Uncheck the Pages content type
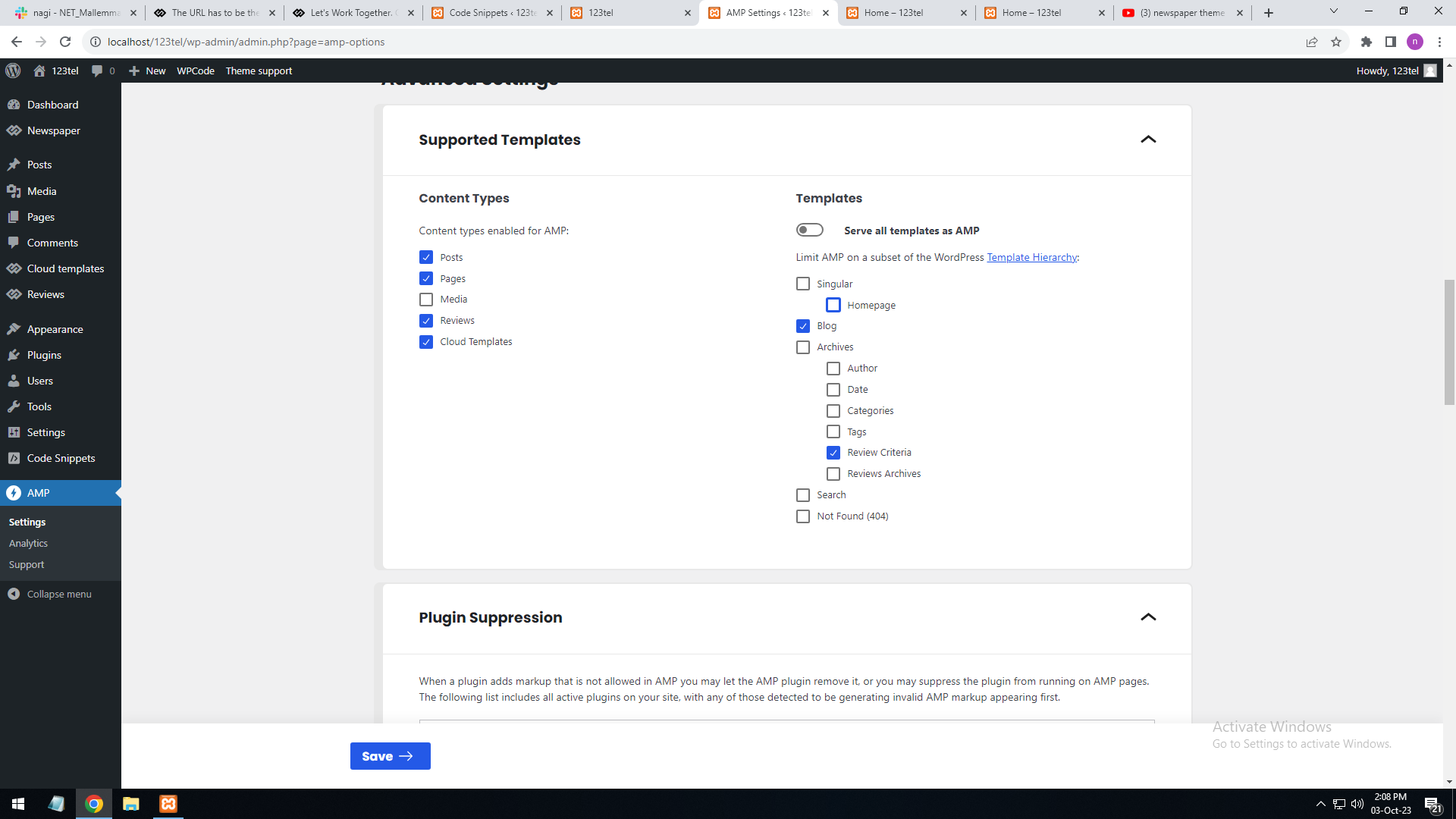Image resolution: width=1456 pixels, height=819 pixels. (x=426, y=278)
